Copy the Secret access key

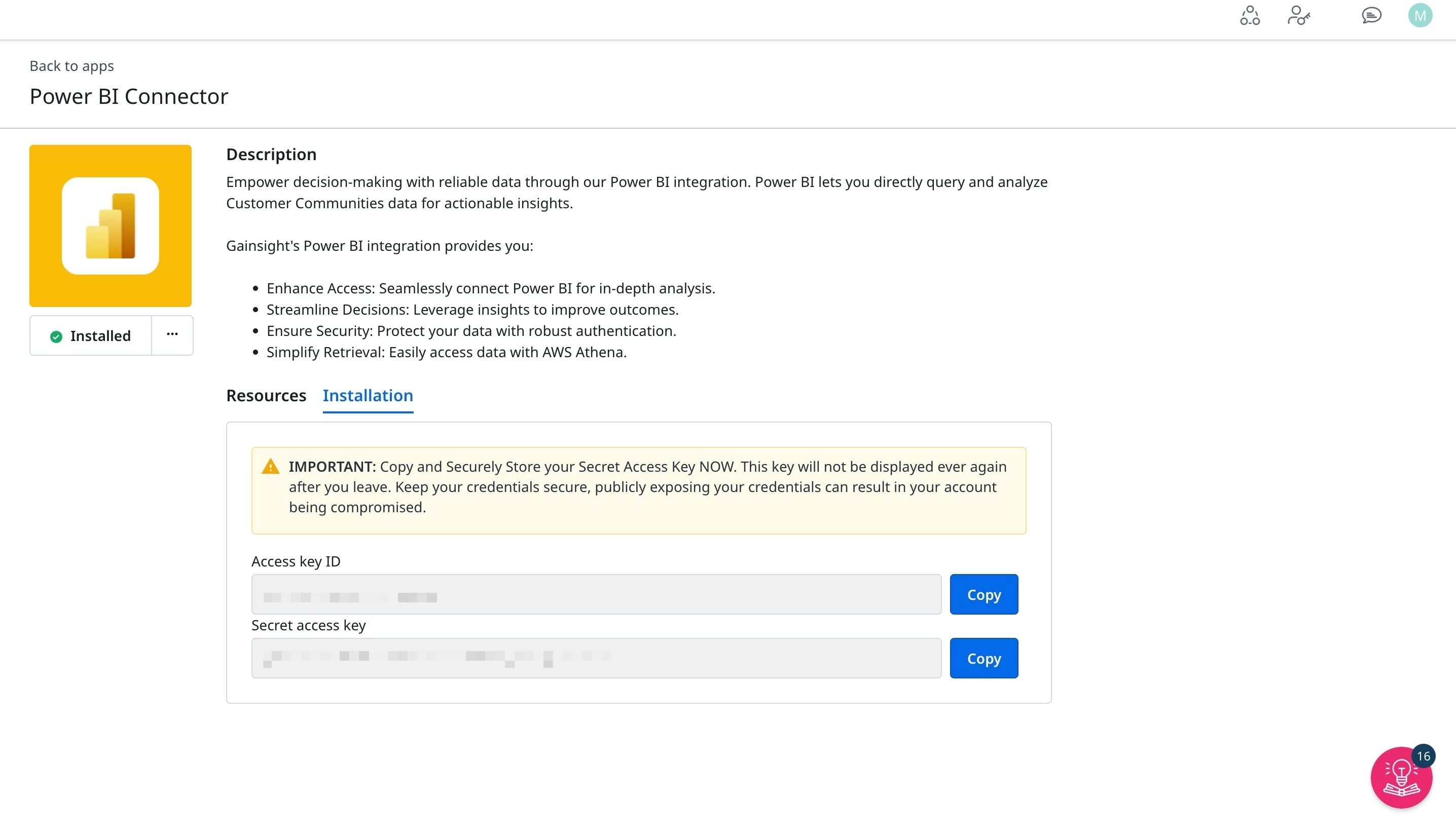984,658
